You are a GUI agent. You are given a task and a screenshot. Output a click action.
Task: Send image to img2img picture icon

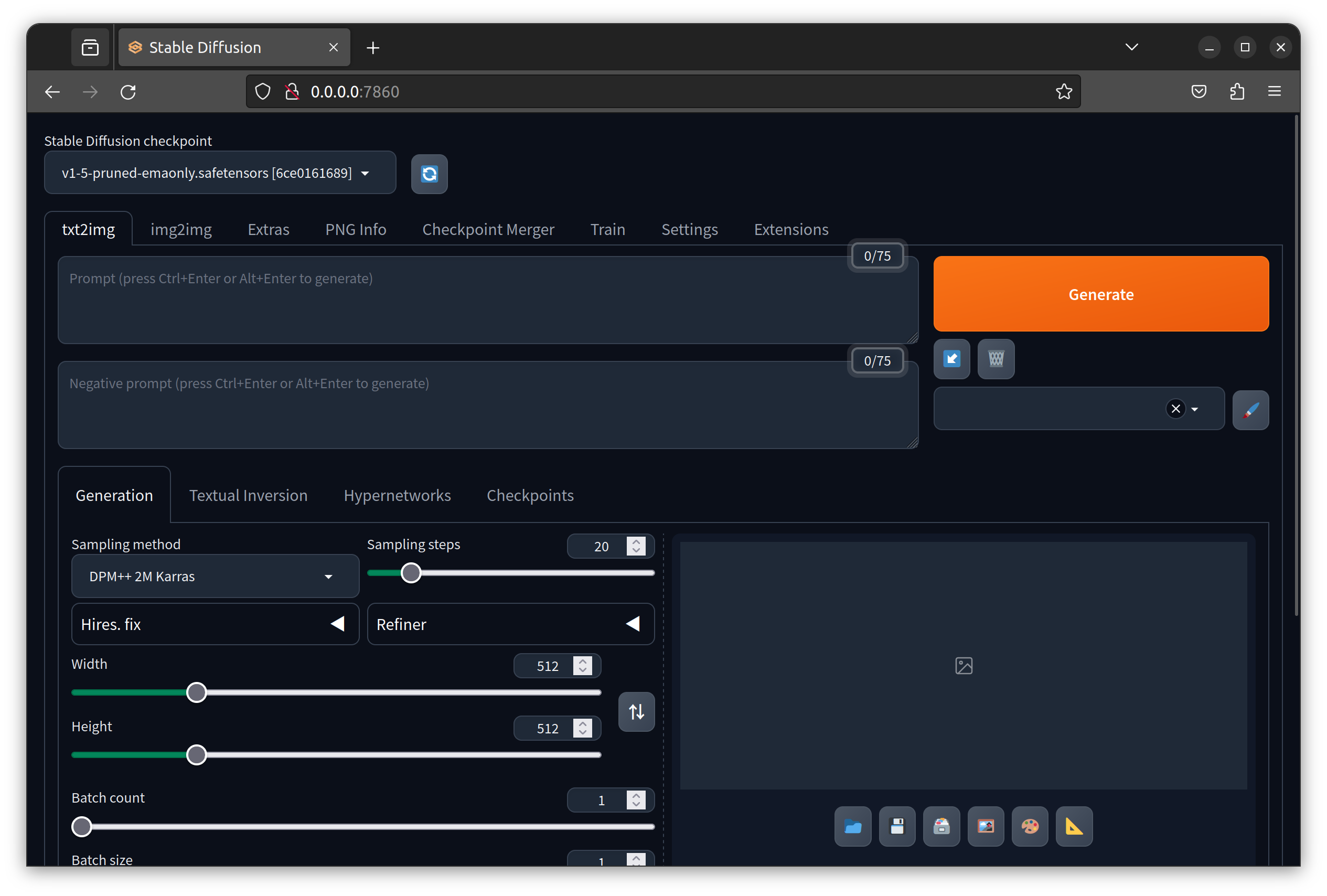point(986,826)
